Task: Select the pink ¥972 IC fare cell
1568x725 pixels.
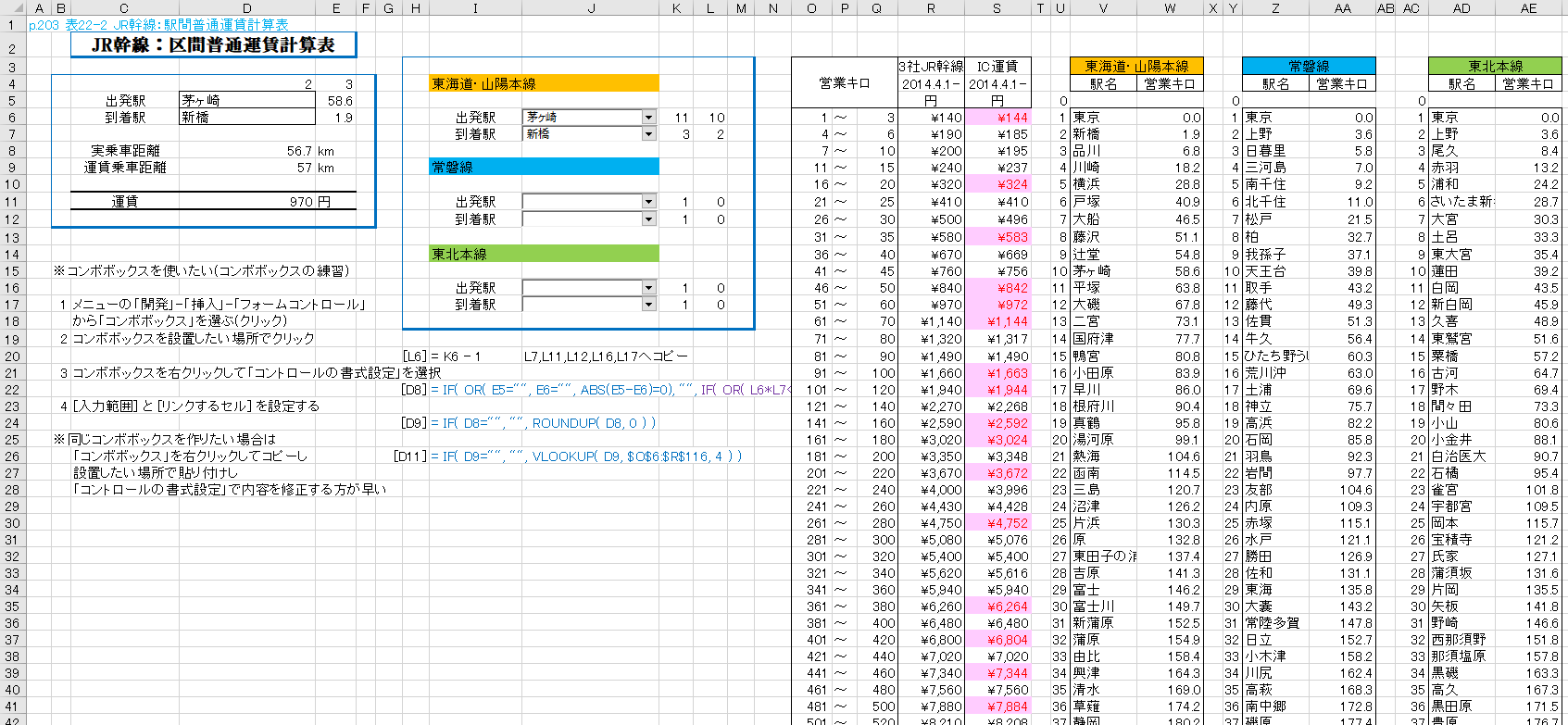Action: (x=997, y=305)
